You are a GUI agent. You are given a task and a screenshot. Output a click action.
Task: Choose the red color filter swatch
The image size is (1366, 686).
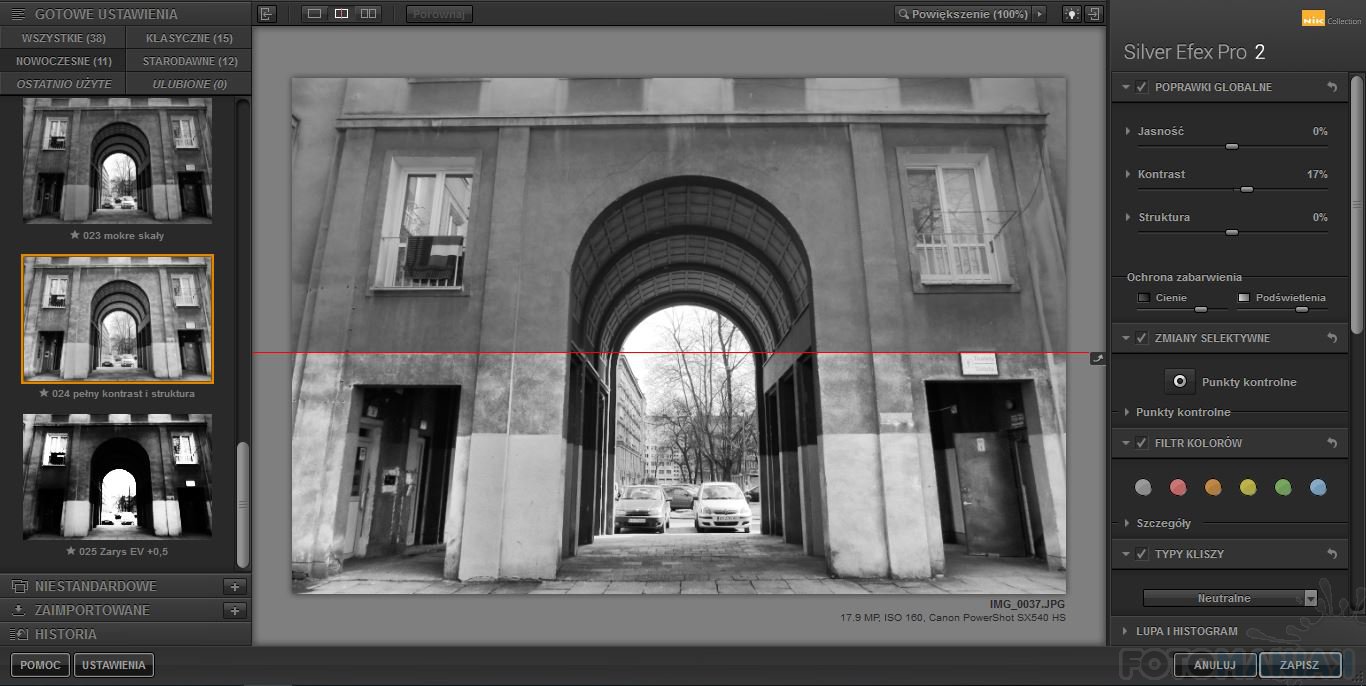click(x=1178, y=487)
